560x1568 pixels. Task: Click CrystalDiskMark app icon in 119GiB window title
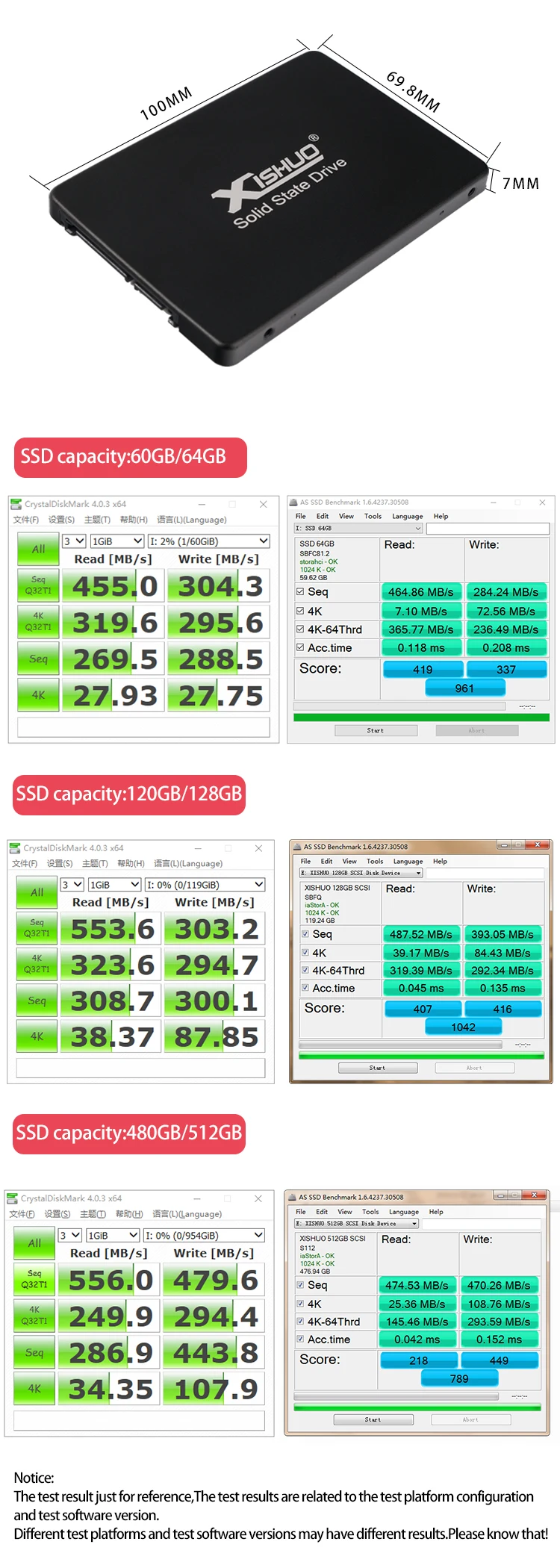coord(14,847)
